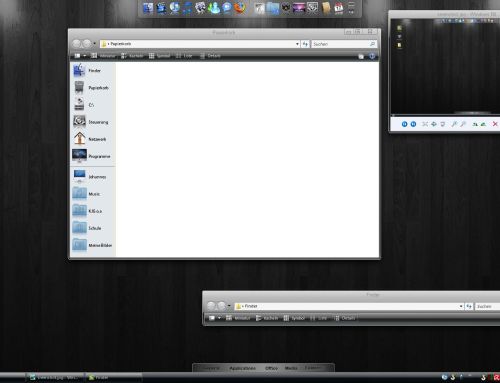
Task: Click the globe icon in the top dock
Action: click(174, 8)
